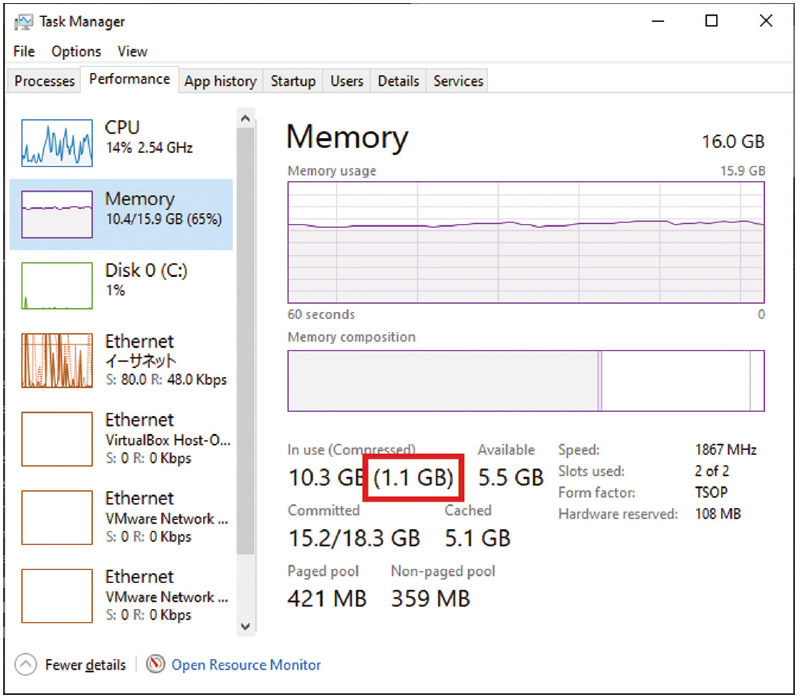
Task: Switch to the App history tab
Action: pyautogui.click(x=220, y=81)
